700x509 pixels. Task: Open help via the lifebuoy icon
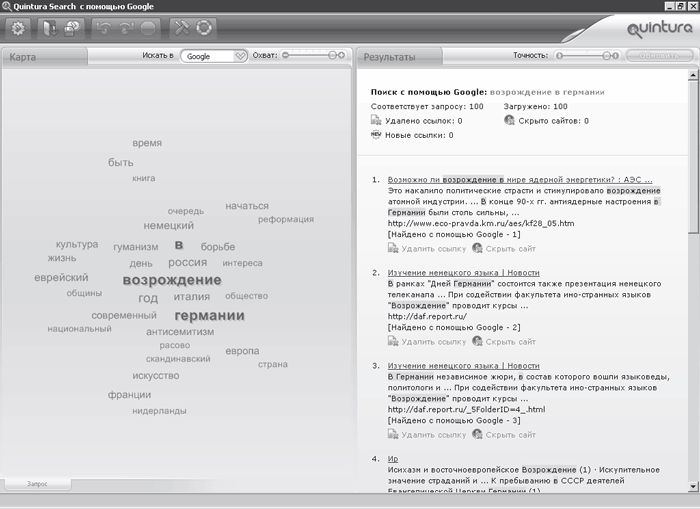(204, 28)
